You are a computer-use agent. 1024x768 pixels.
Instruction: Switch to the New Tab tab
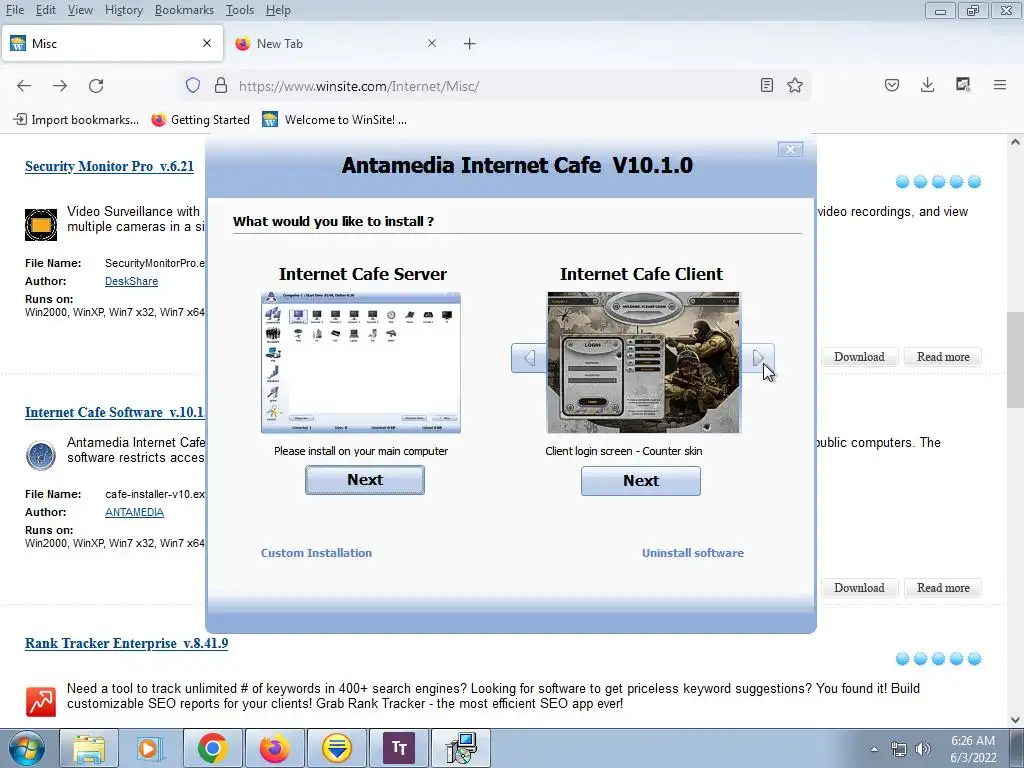point(336,44)
